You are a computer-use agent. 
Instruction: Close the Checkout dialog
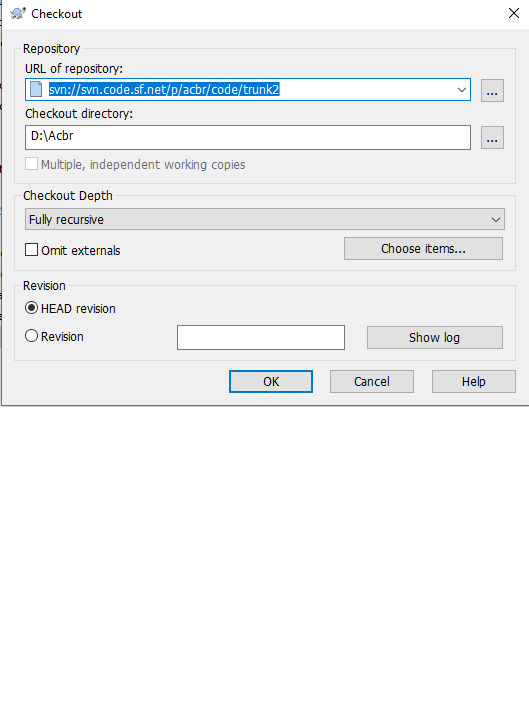click(x=514, y=13)
